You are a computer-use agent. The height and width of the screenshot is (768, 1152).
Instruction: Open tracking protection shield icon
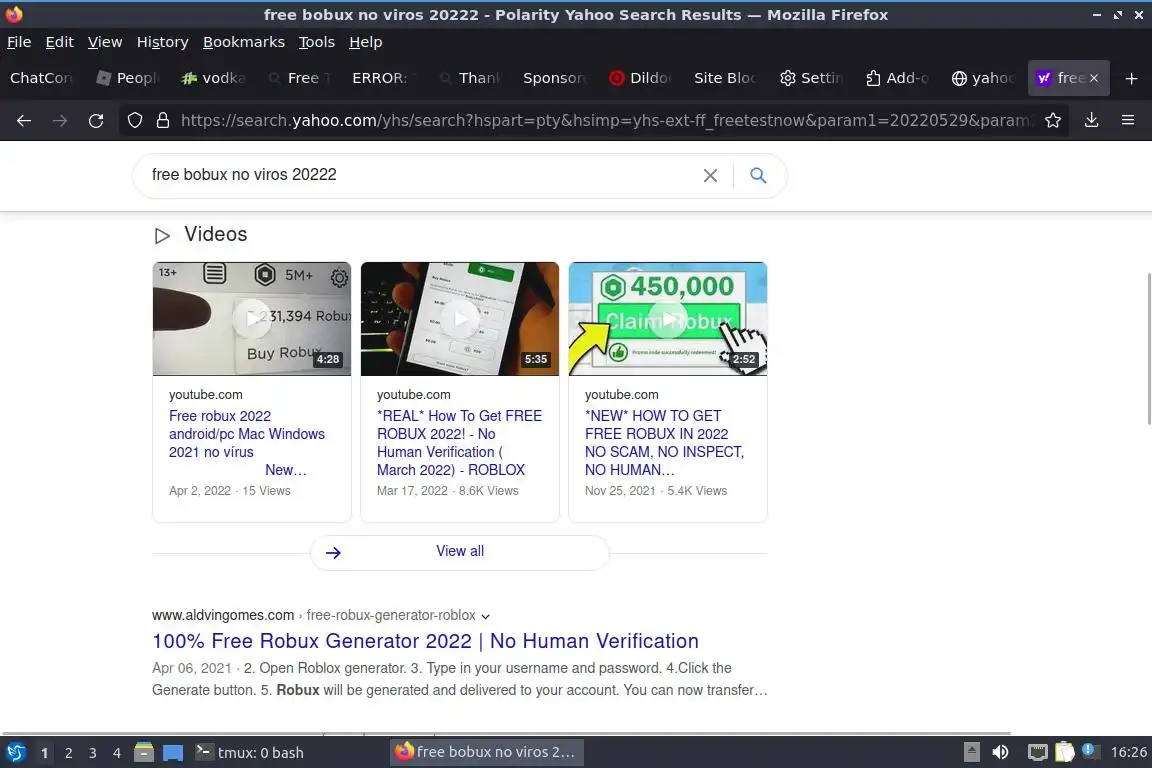point(134,120)
